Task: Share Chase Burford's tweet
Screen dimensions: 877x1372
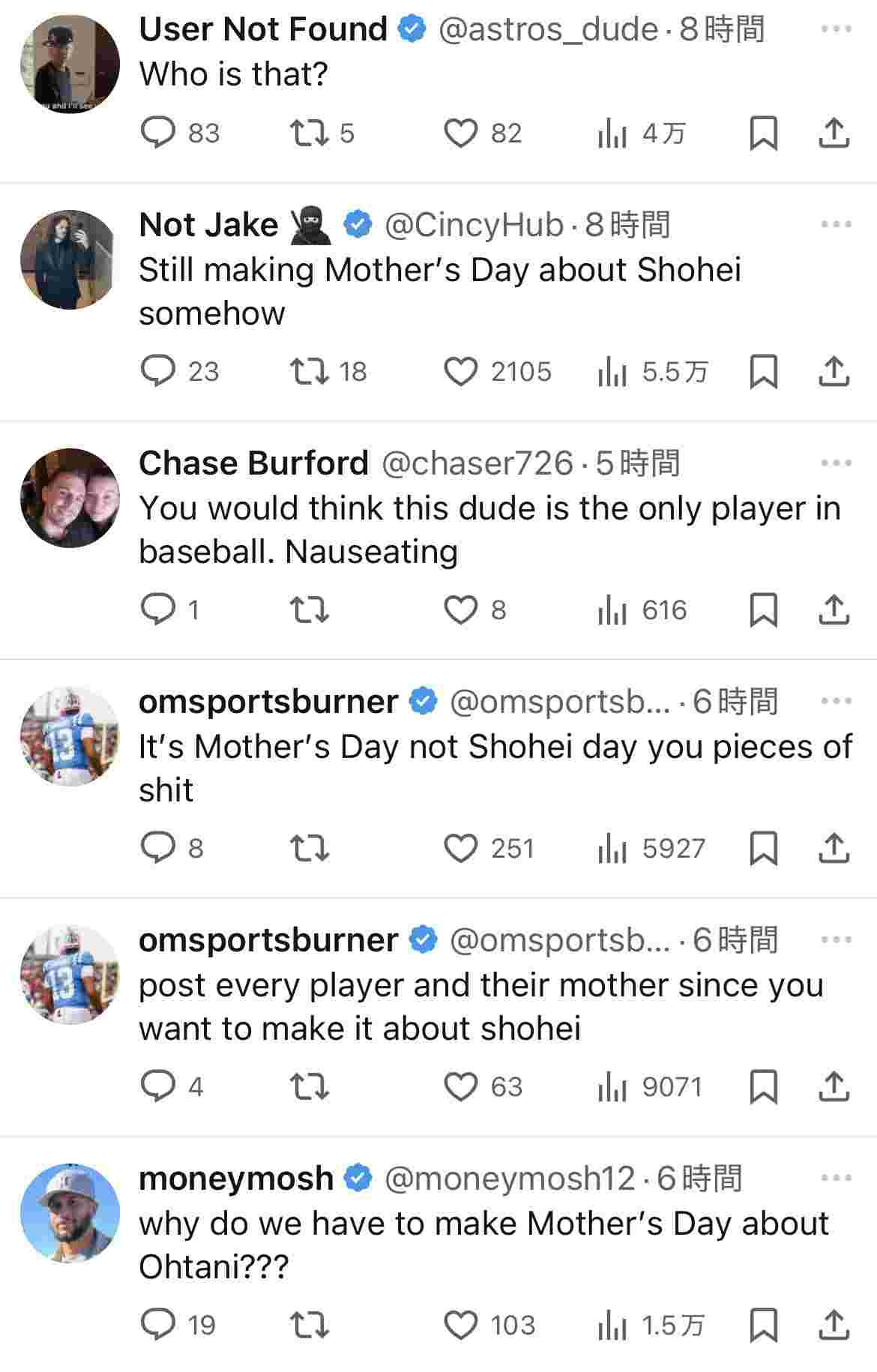Action: tap(833, 610)
